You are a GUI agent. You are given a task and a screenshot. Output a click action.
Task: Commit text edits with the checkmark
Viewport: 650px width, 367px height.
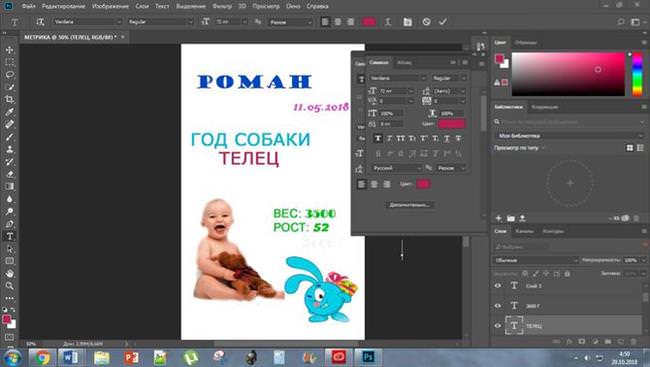click(x=443, y=22)
